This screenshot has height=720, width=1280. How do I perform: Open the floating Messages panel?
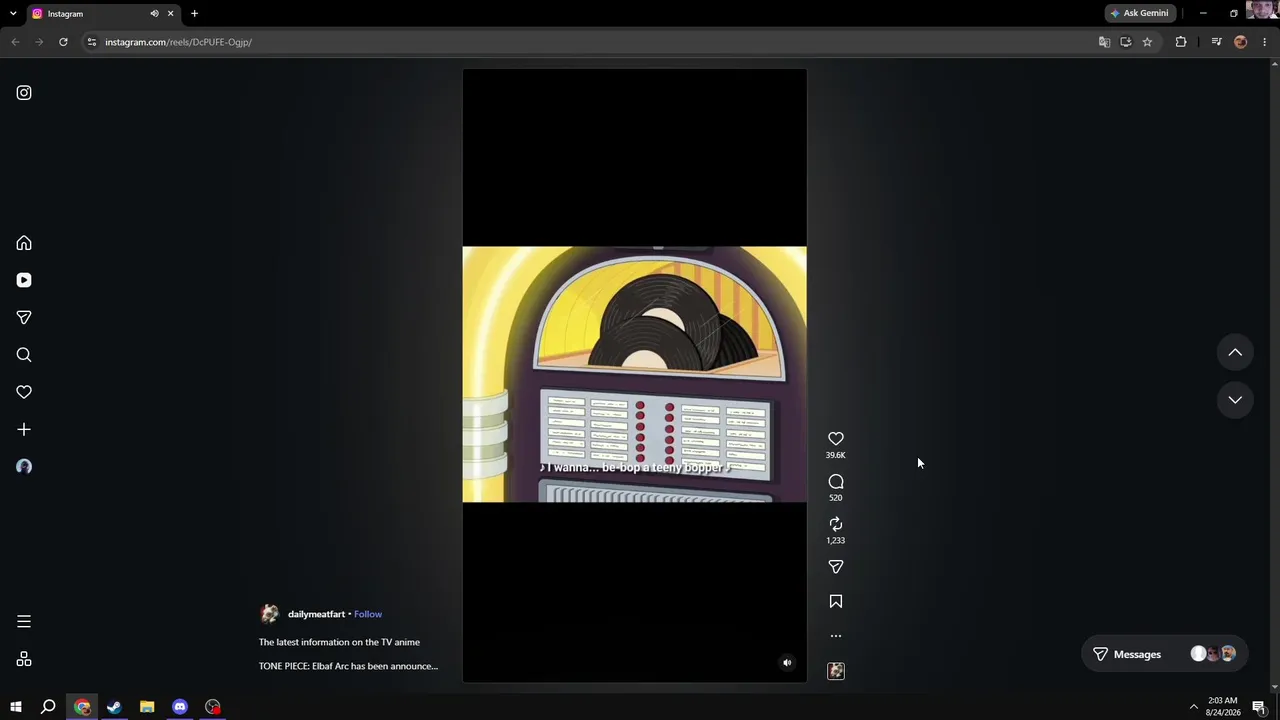click(1165, 654)
